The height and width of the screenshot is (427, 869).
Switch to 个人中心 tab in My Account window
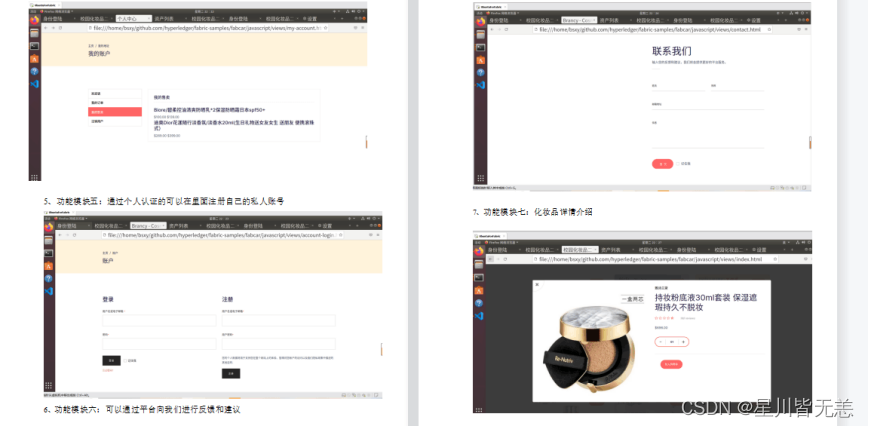click(x=131, y=19)
